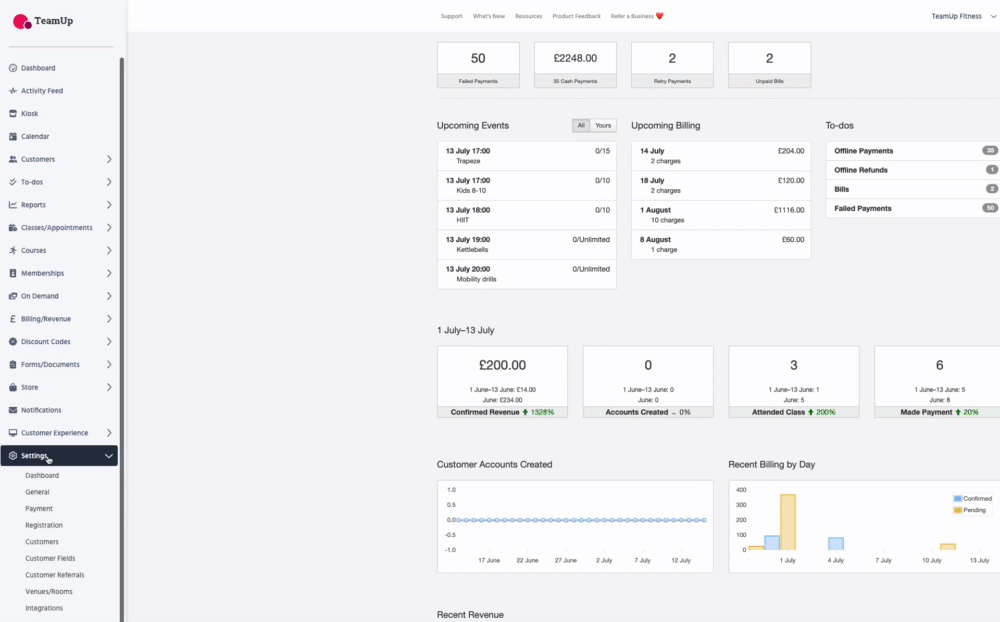Click the Memberships icon in sidebar
The width and height of the screenshot is (1000, 622).
12,273
